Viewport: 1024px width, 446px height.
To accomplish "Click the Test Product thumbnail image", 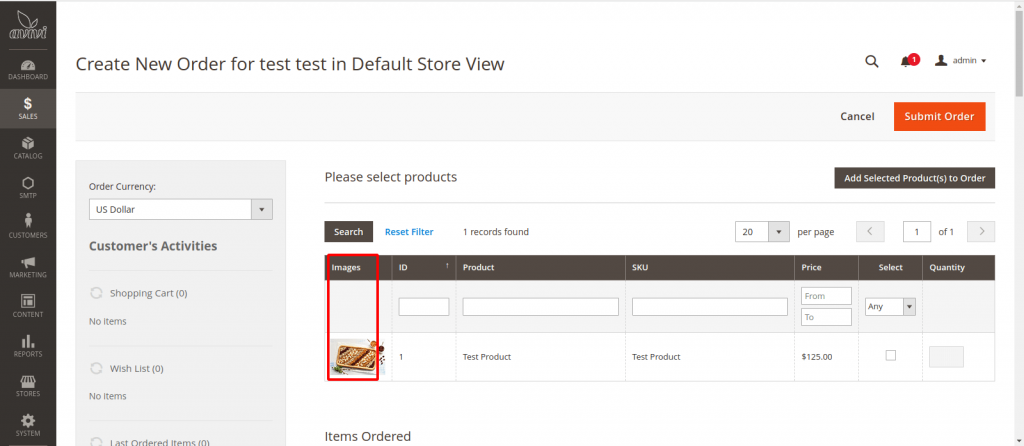I will pyautogui.click(x=357, y=357).
